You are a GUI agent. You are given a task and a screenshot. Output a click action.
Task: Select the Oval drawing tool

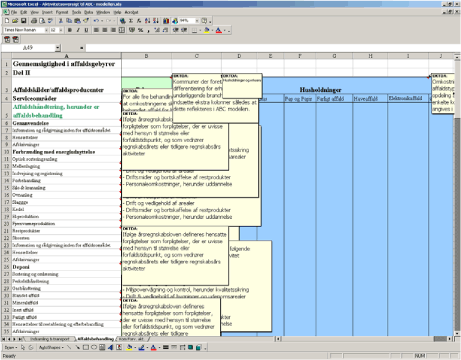point(94,348)
